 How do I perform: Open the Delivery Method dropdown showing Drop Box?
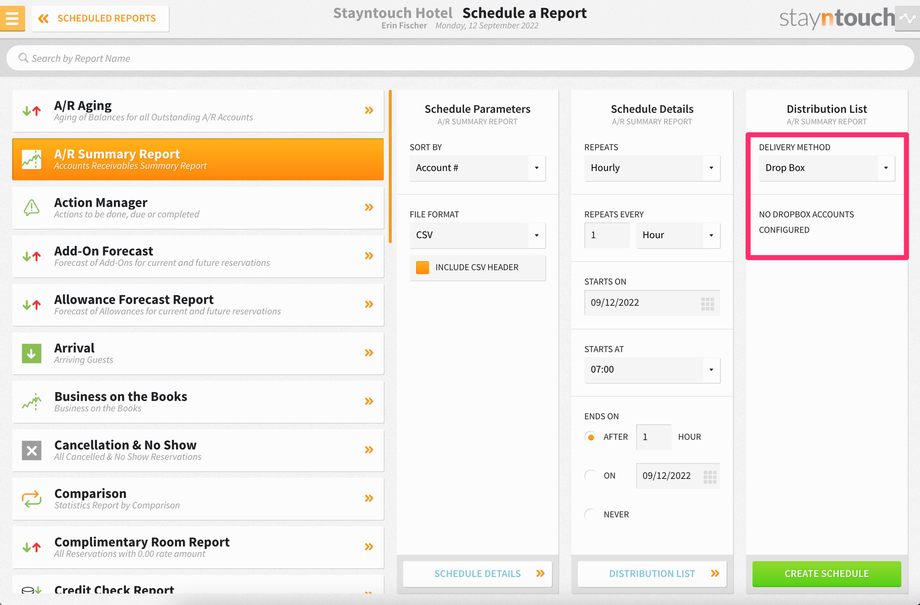coord(827,168)
